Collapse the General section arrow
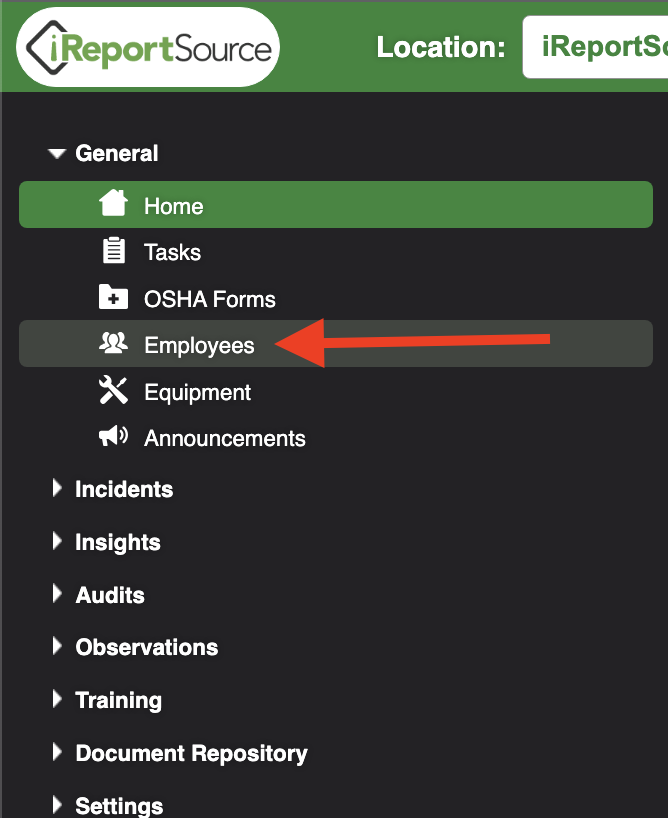The width and height of the screenshot is (668, 818). 57,153
